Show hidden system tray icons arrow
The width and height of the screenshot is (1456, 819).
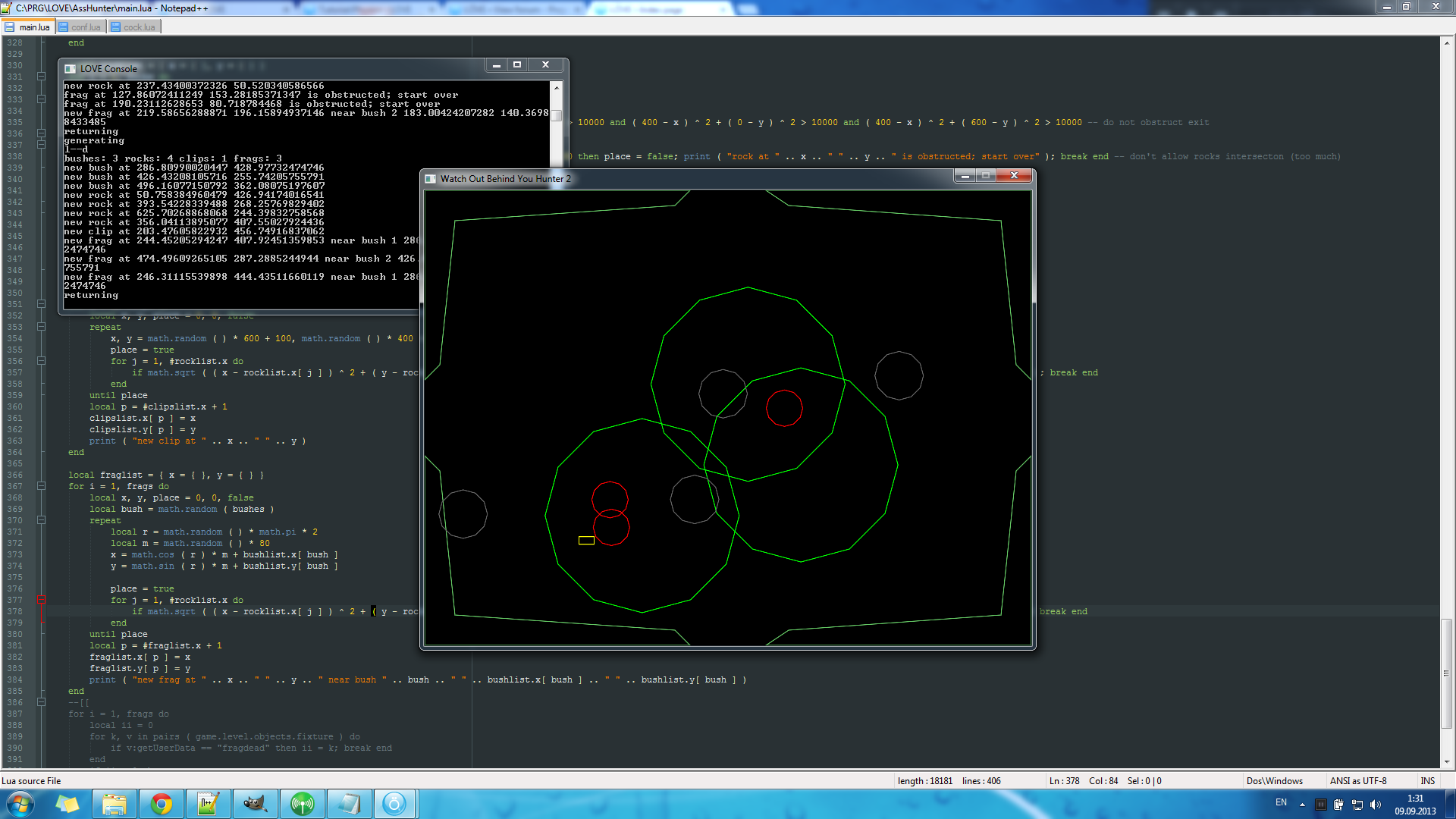click(x=1302, y=805)
